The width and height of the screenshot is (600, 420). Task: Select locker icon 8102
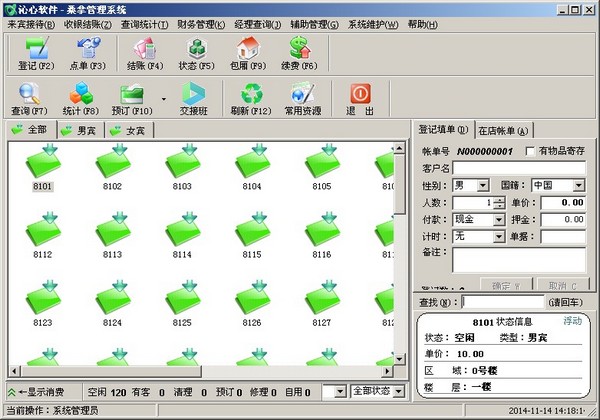click(x=112, y=167)
